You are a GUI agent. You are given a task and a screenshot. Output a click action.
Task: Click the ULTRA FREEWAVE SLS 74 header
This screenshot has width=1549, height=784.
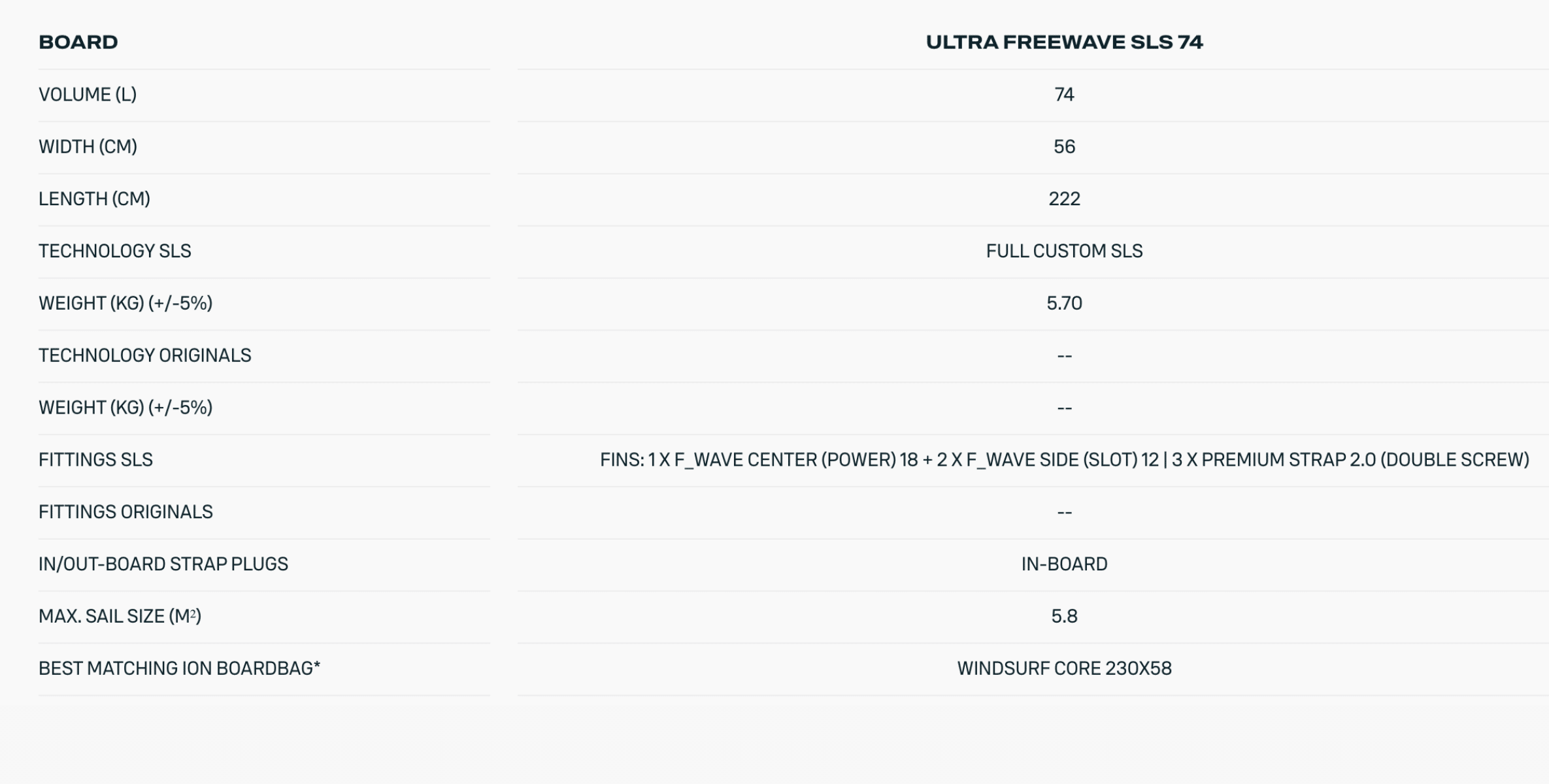[1064, 42]
